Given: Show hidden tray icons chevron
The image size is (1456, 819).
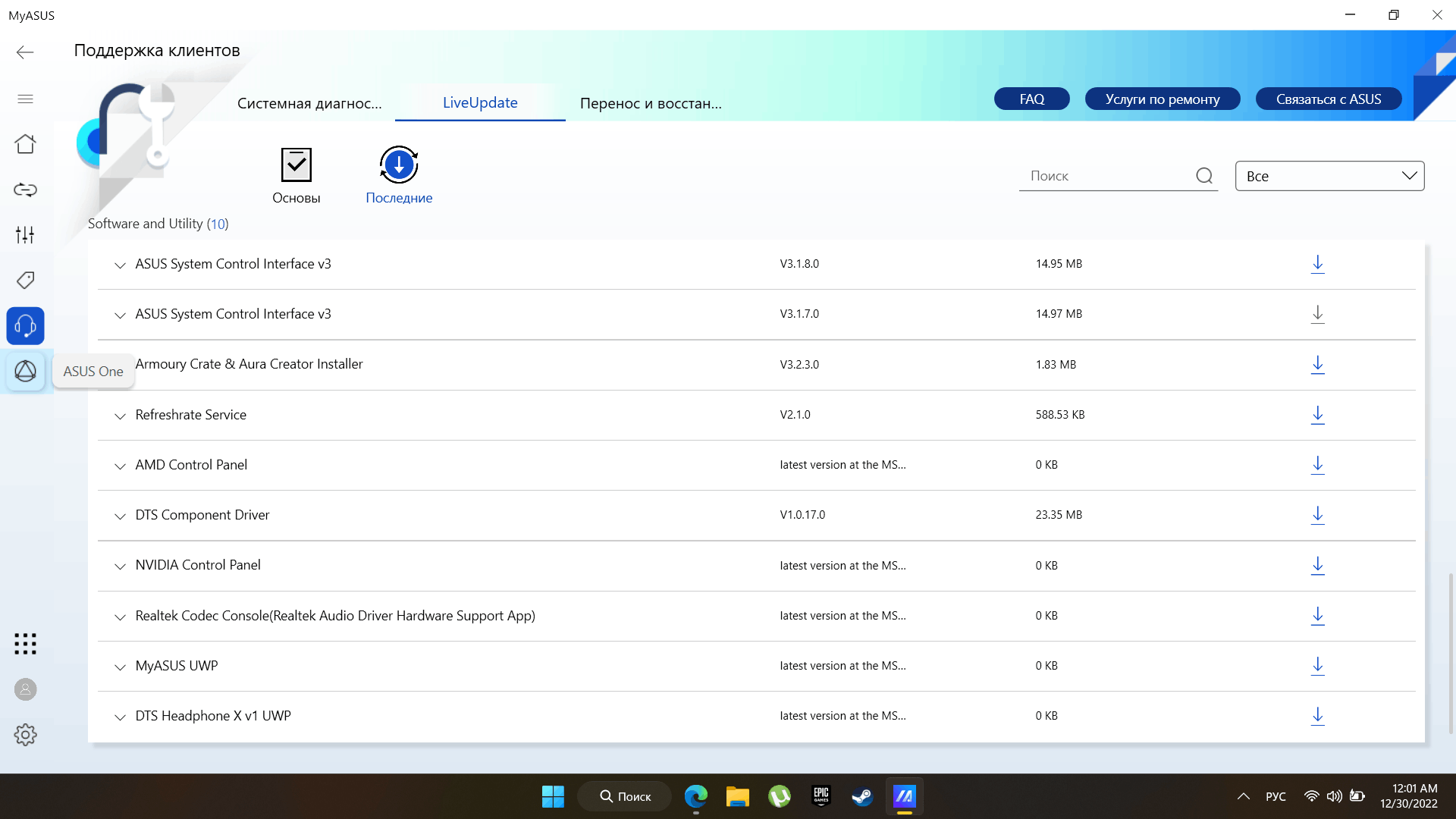Looking at the screenshot, I should point(1244,796).
